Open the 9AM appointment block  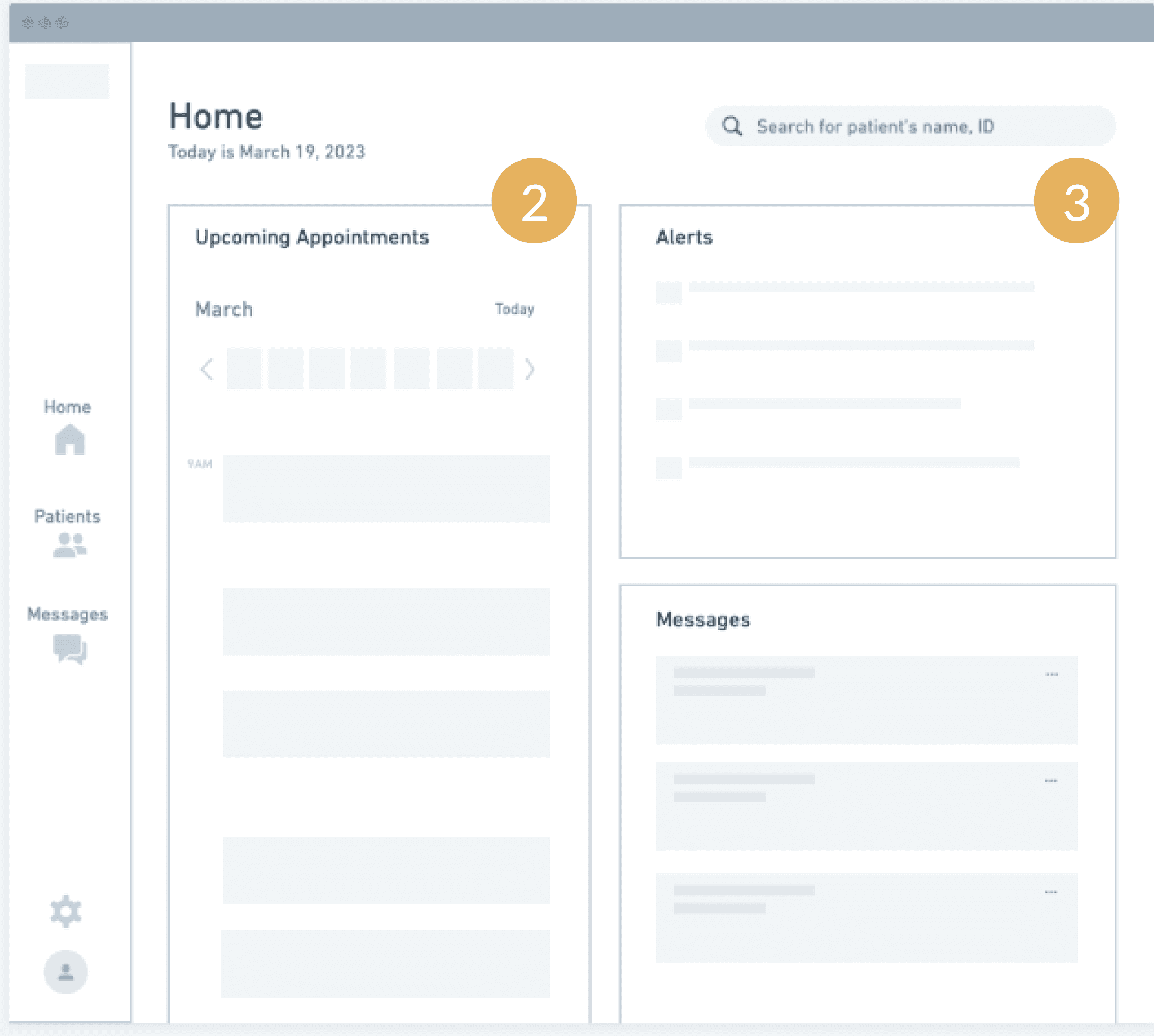386,488
